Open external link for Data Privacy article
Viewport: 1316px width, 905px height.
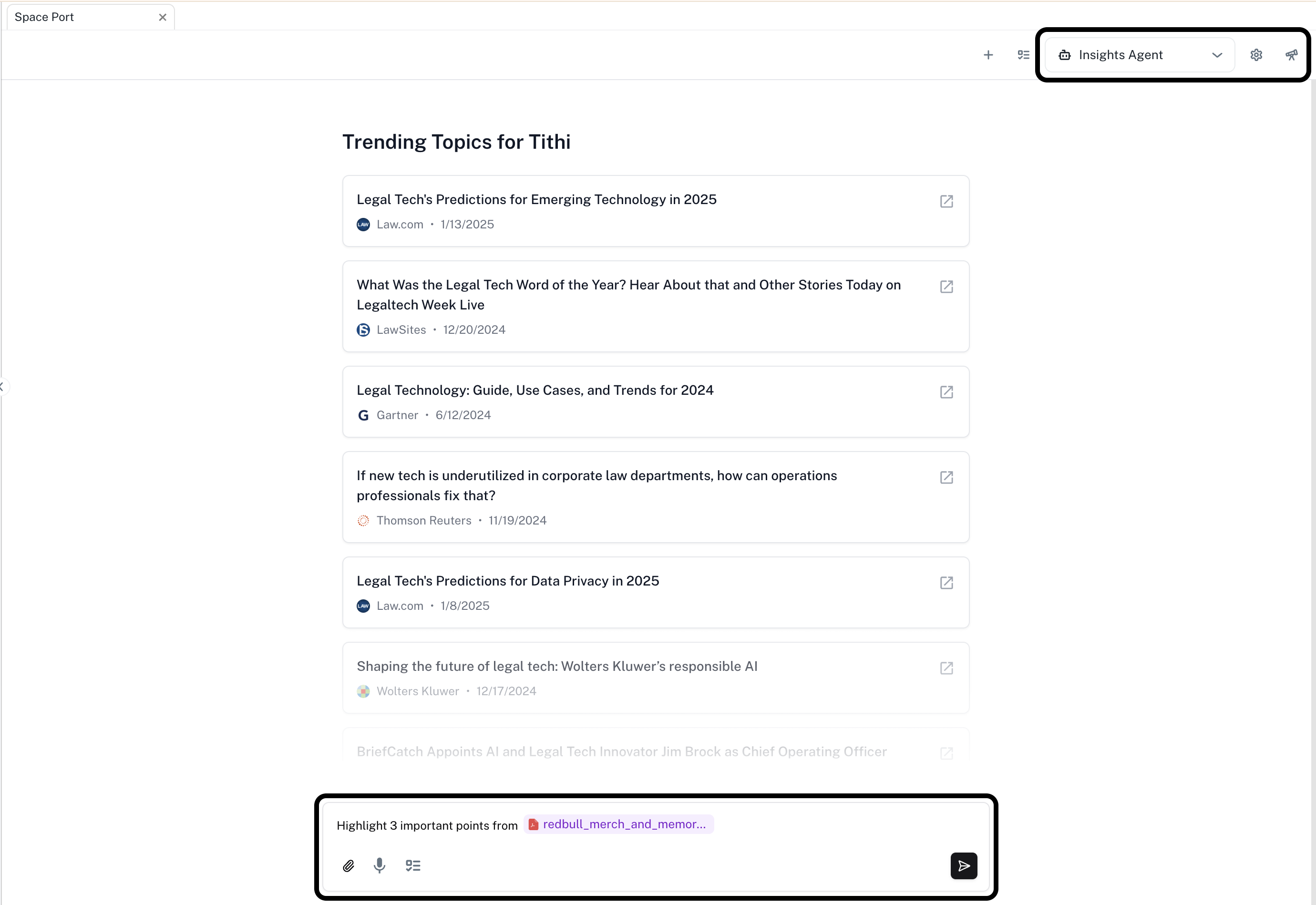946,582
